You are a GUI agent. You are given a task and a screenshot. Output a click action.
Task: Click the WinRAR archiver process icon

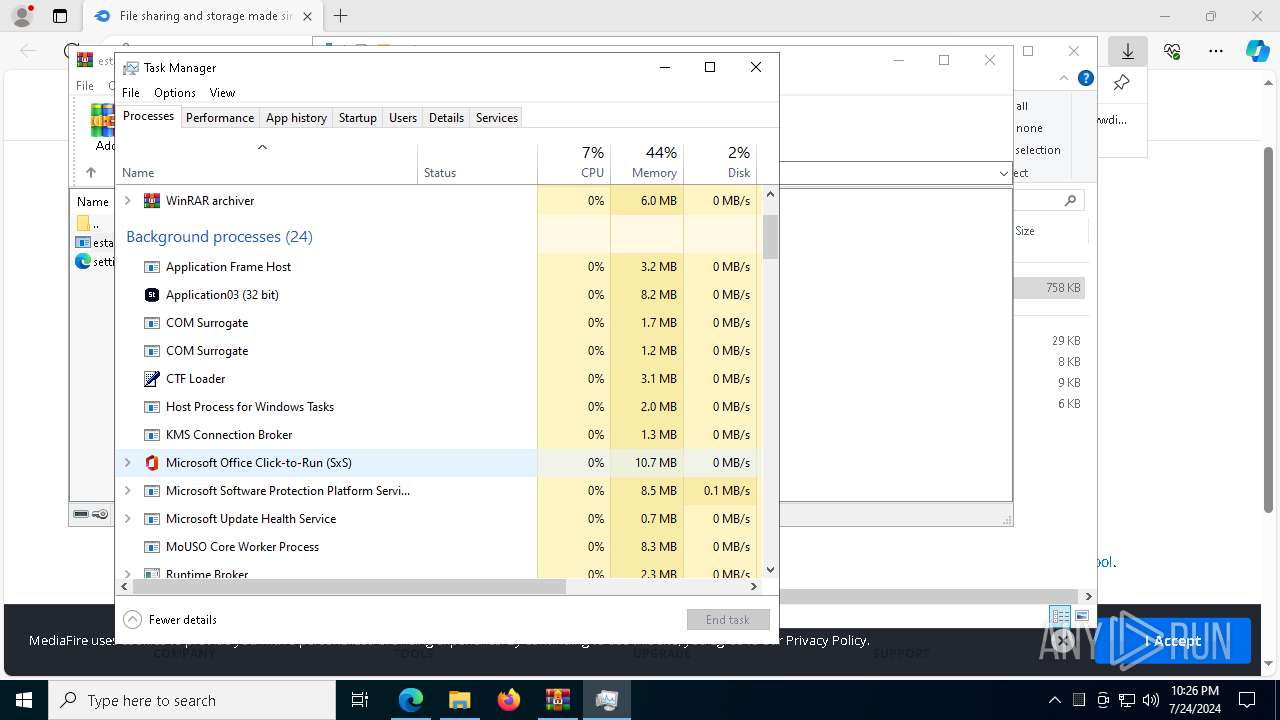pos(152,201)
